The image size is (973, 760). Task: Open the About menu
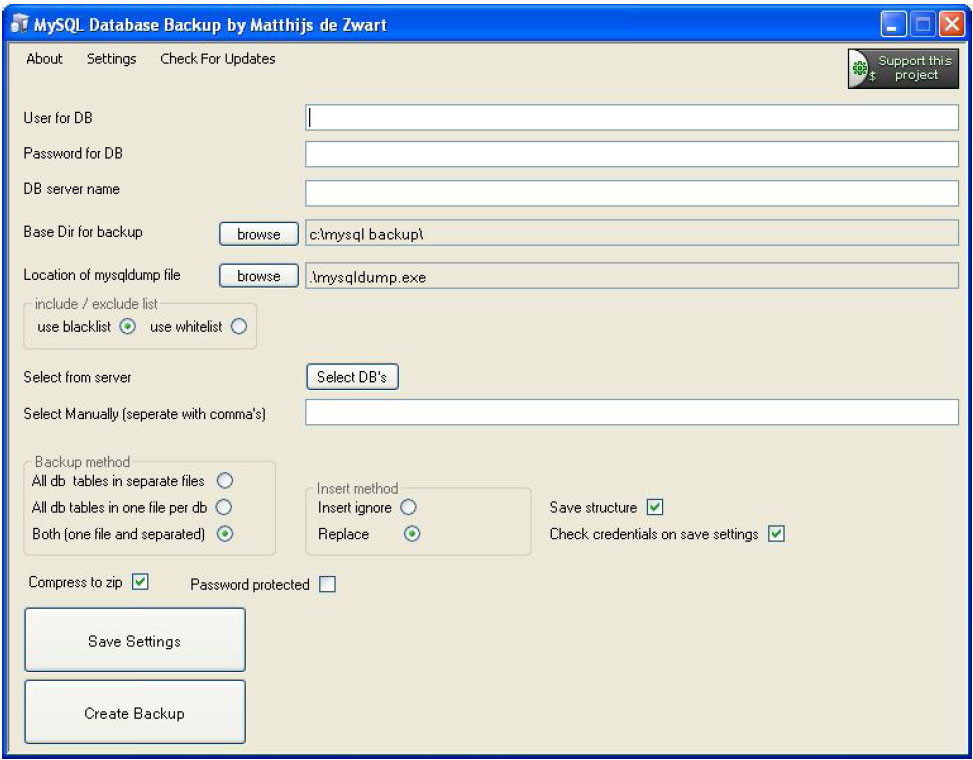click(44, 59)
